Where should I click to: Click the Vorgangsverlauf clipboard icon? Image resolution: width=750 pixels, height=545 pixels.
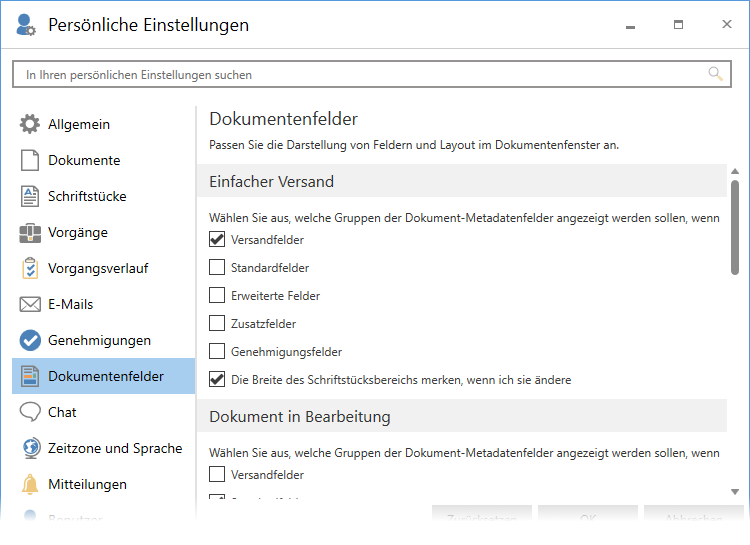30,268
